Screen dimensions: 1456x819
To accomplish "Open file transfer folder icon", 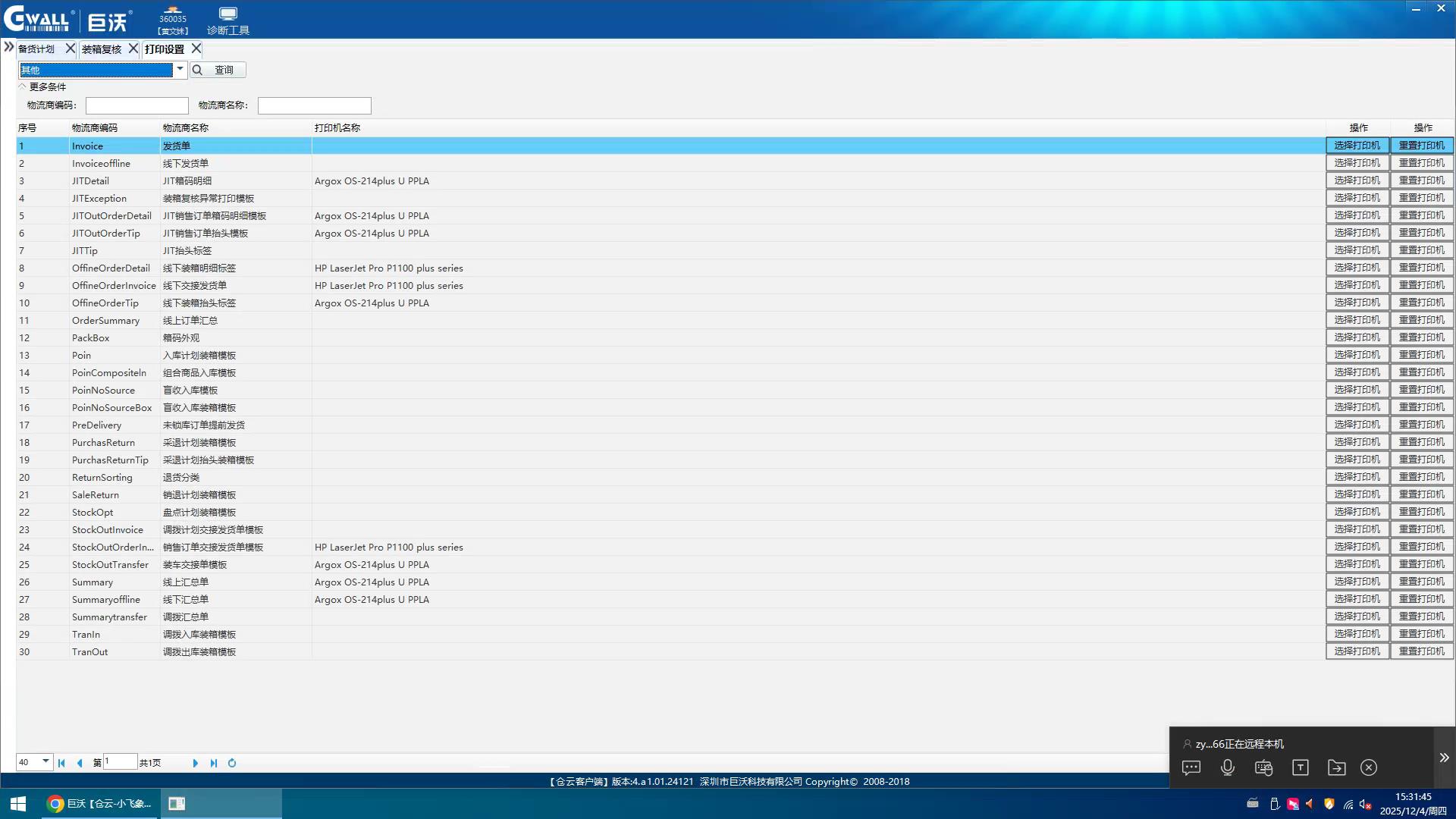I will click(1336, 767).
